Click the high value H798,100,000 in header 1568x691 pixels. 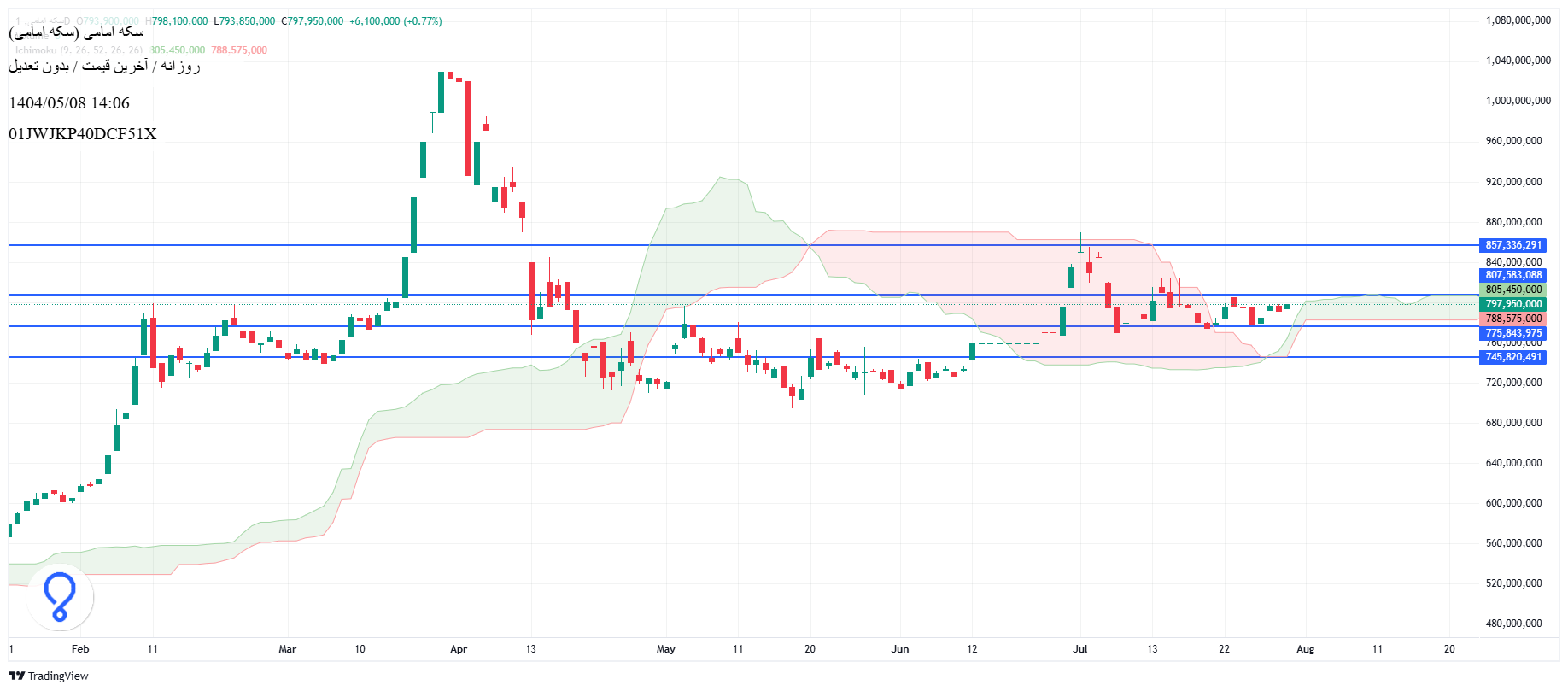click(177, 21)
